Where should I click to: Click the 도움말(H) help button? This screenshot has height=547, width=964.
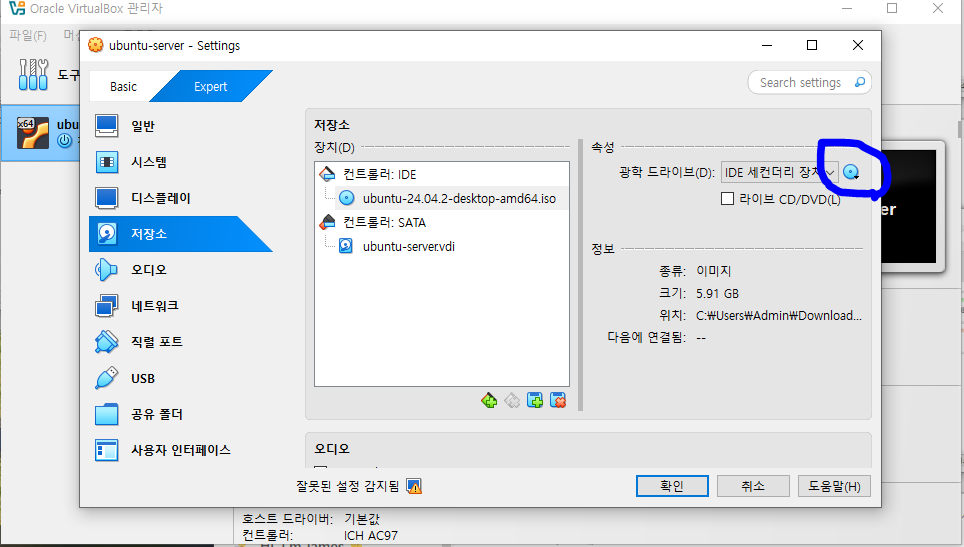pos(834,486)
